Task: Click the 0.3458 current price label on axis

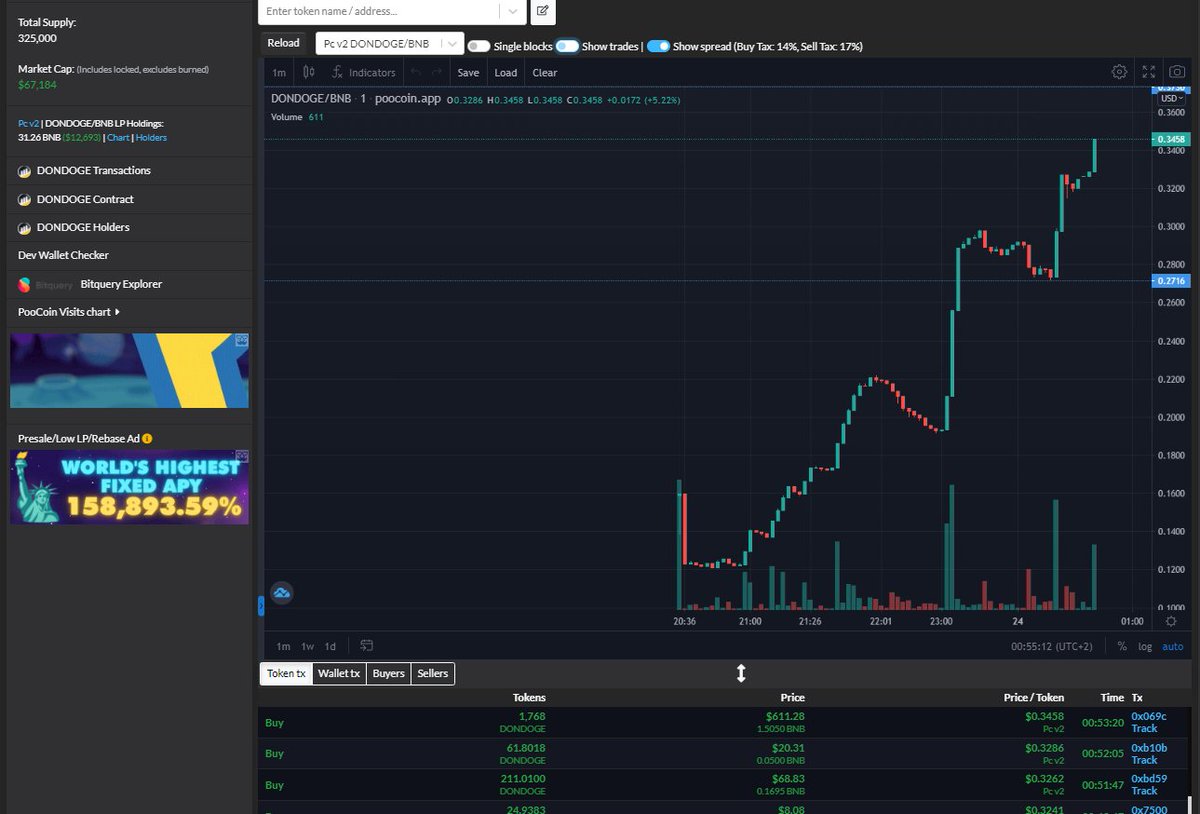Action: (1171, 139)
